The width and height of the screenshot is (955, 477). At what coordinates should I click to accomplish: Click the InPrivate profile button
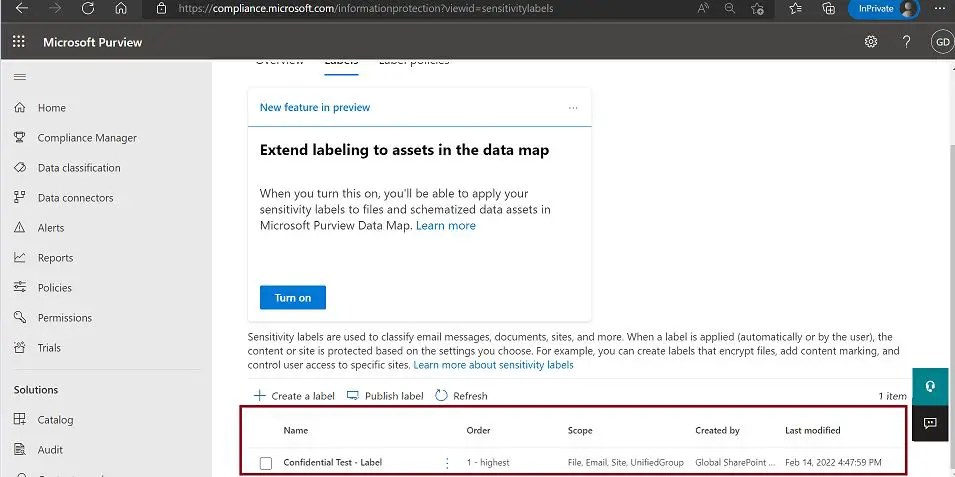(883, 9)
